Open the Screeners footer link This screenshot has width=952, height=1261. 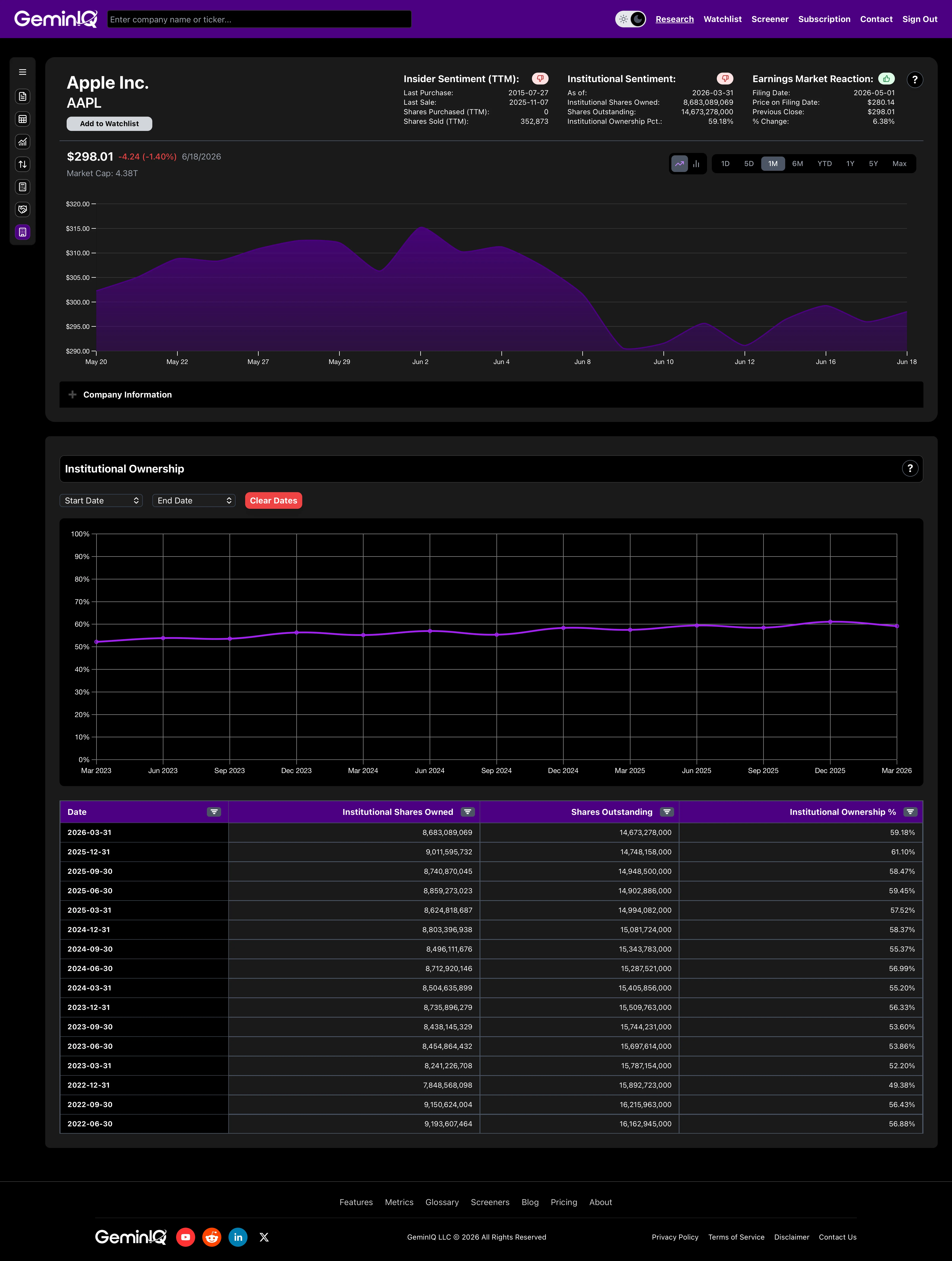[x=490, y=1202]
